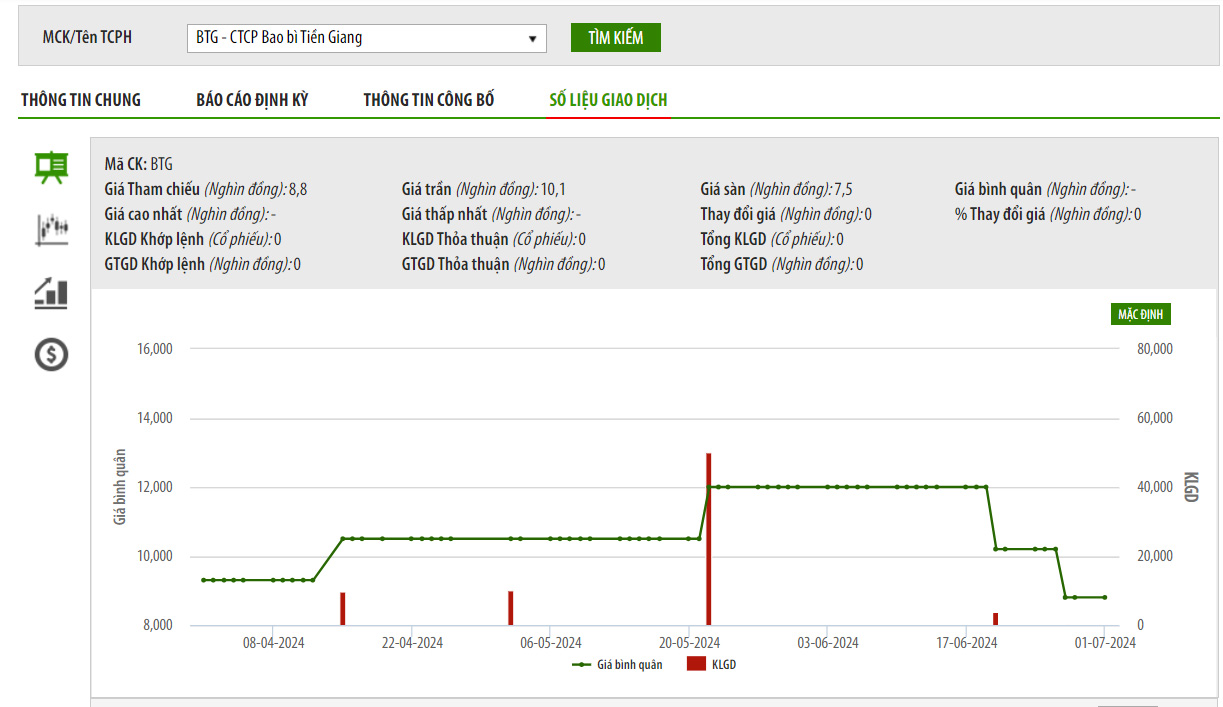This screenshot has width=1223, height=707.
Task: Click the small KLGD bar near 17-06-2024
Action: [995, 619]
